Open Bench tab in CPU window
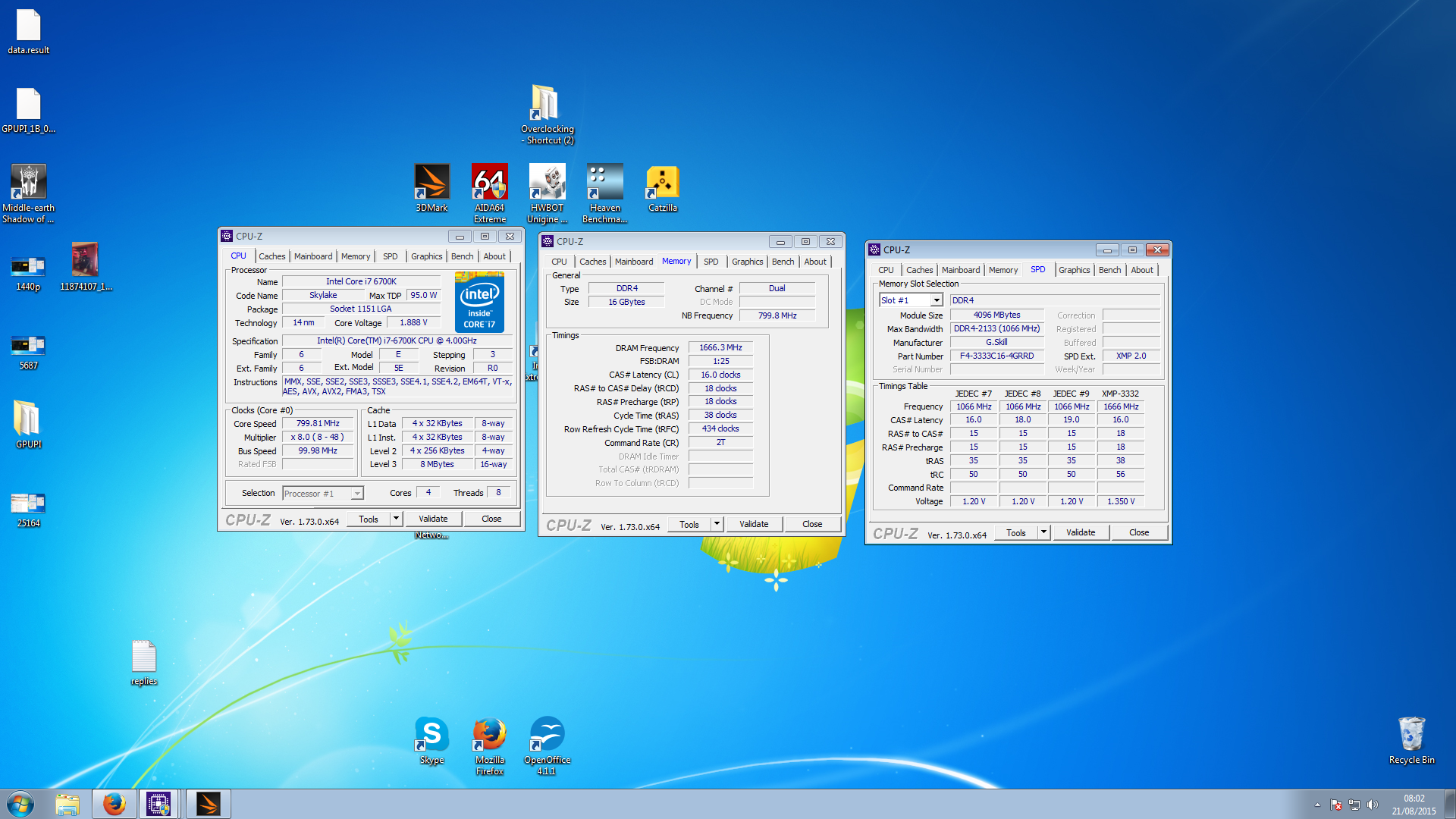 coord(462,256)
